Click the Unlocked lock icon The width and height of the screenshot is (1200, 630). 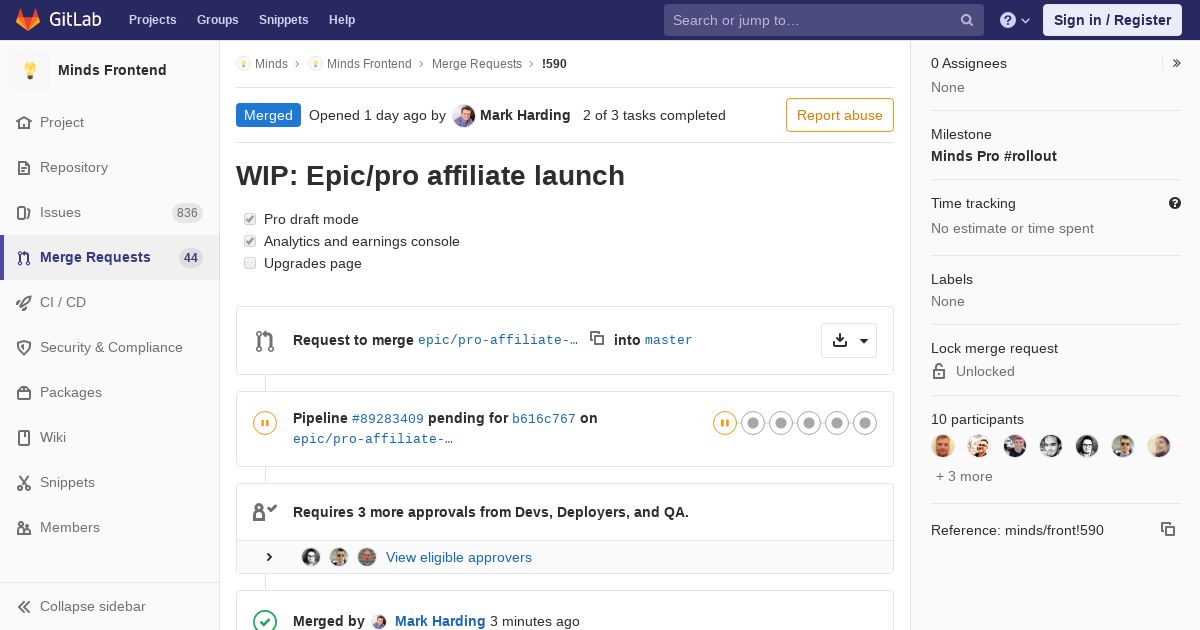(939, 371)
